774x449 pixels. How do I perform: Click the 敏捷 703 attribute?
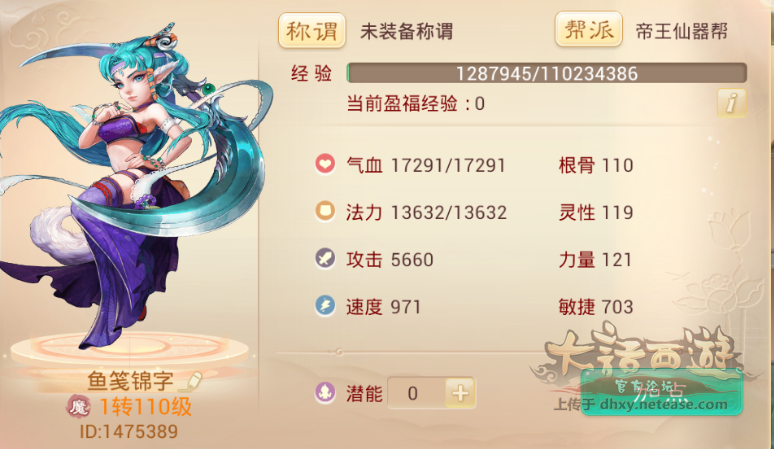click(x=596, y=307)
